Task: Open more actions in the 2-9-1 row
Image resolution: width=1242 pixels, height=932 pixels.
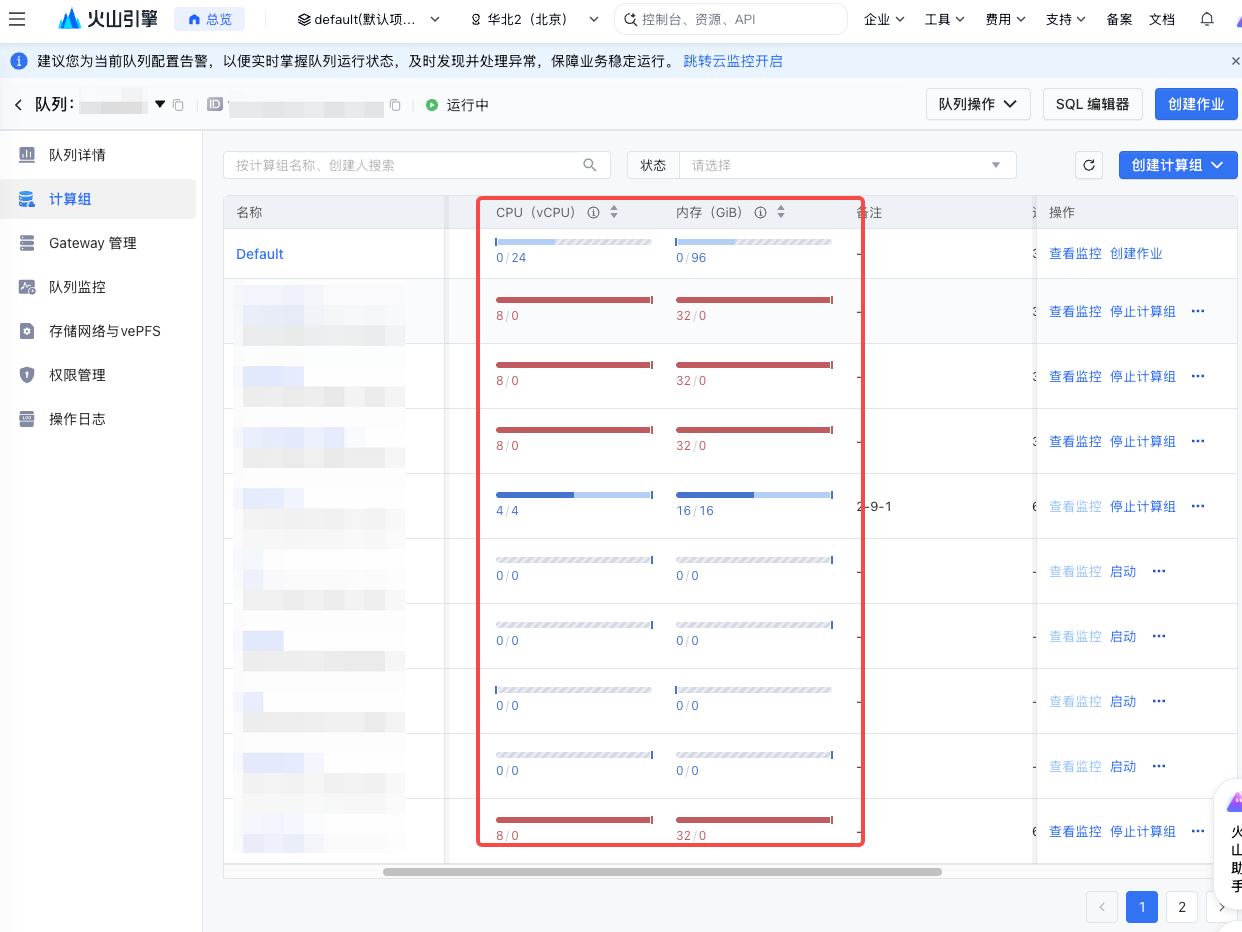Action: [x=1198, y=506]
